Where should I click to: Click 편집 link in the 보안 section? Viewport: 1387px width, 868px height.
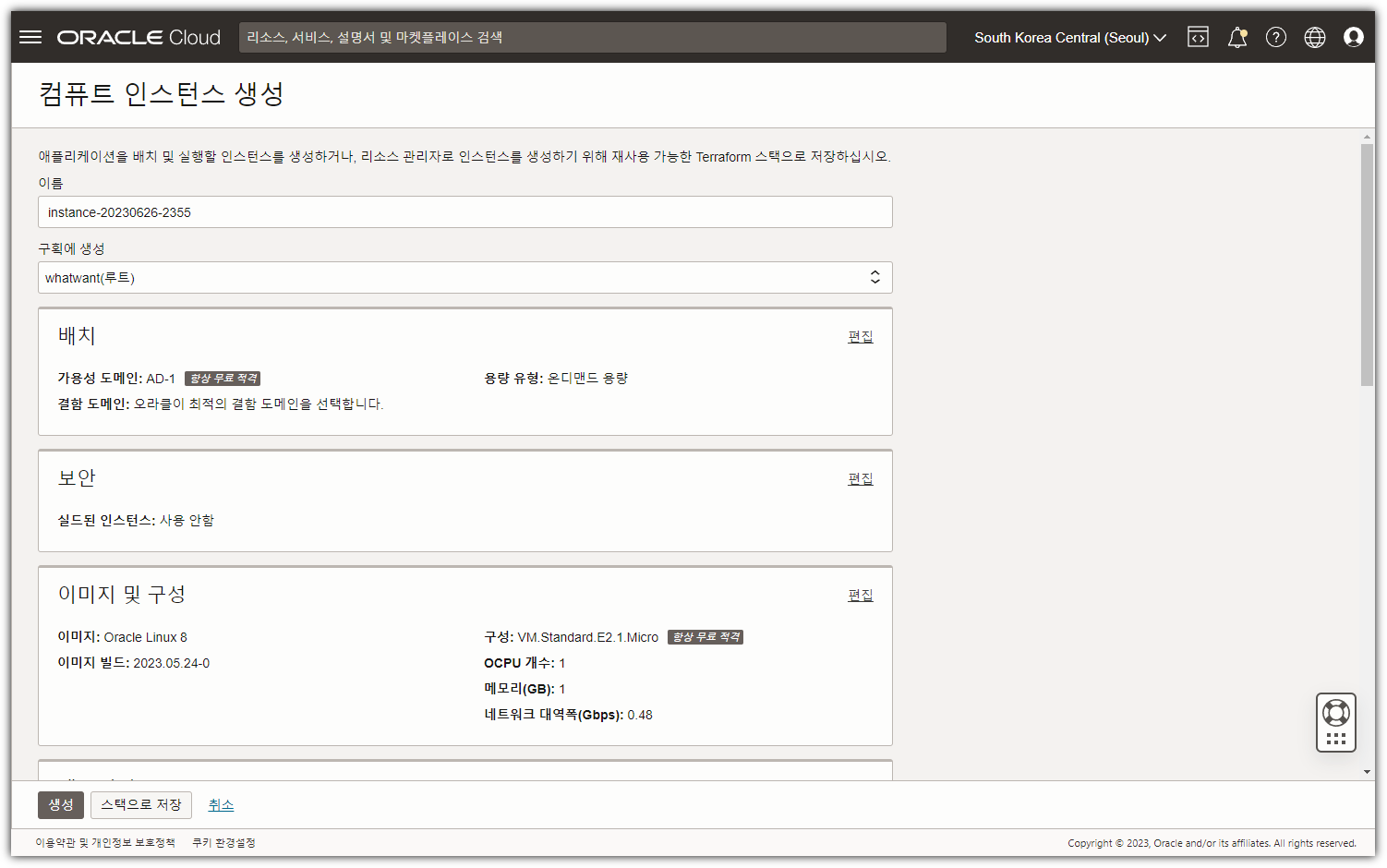861,478
